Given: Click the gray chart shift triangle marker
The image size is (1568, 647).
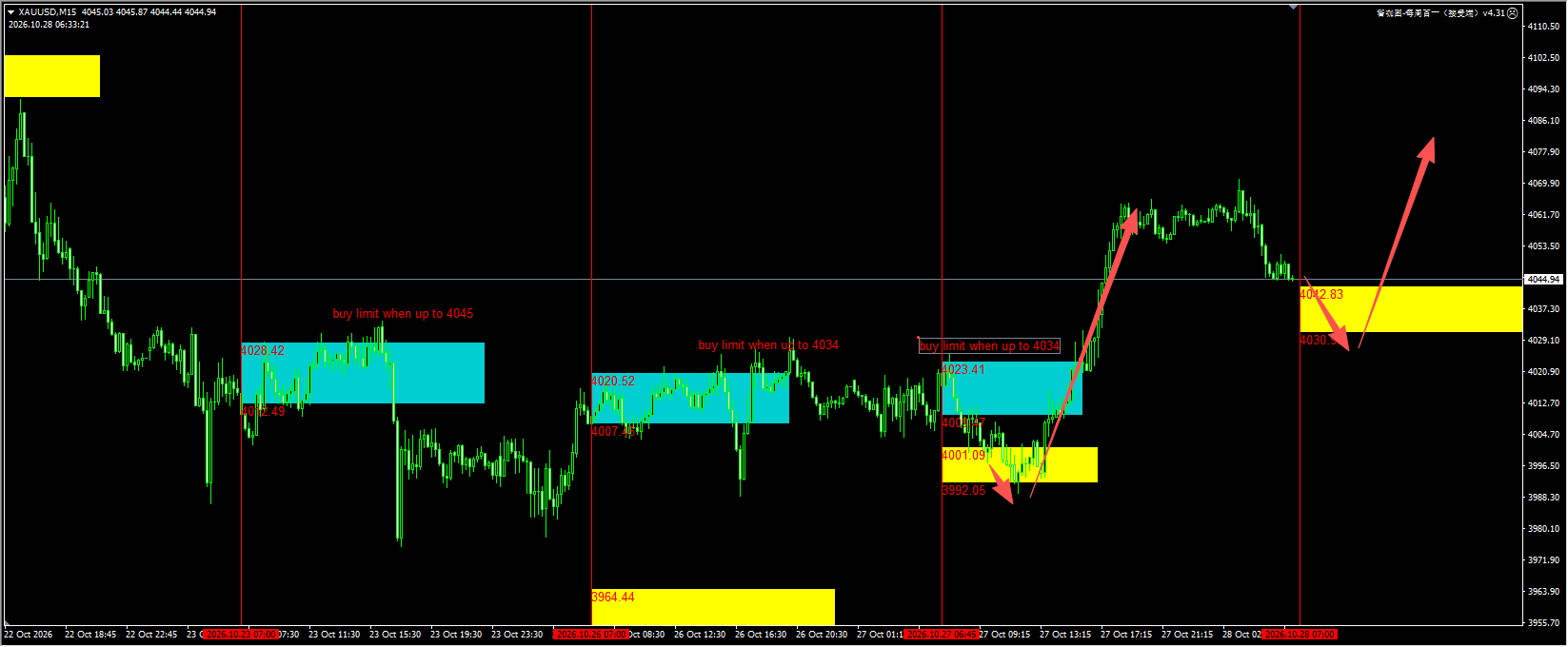Looking at the screenshot, I should coord(1293,8).
